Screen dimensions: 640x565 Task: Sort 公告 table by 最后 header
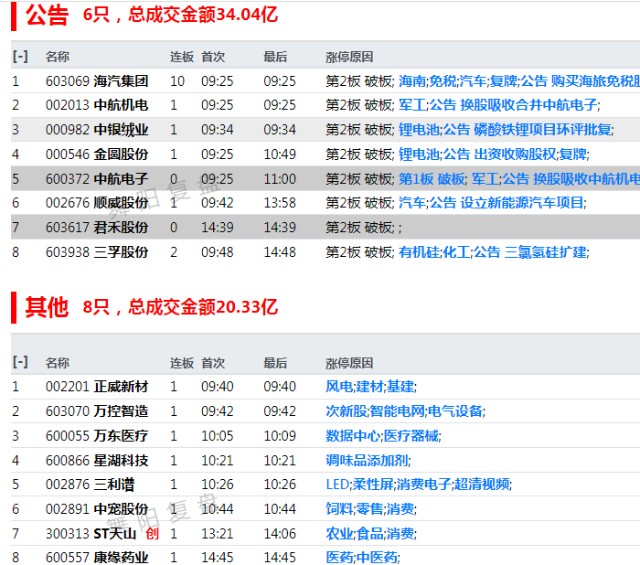pyautogui.click(x=275, y=56)
